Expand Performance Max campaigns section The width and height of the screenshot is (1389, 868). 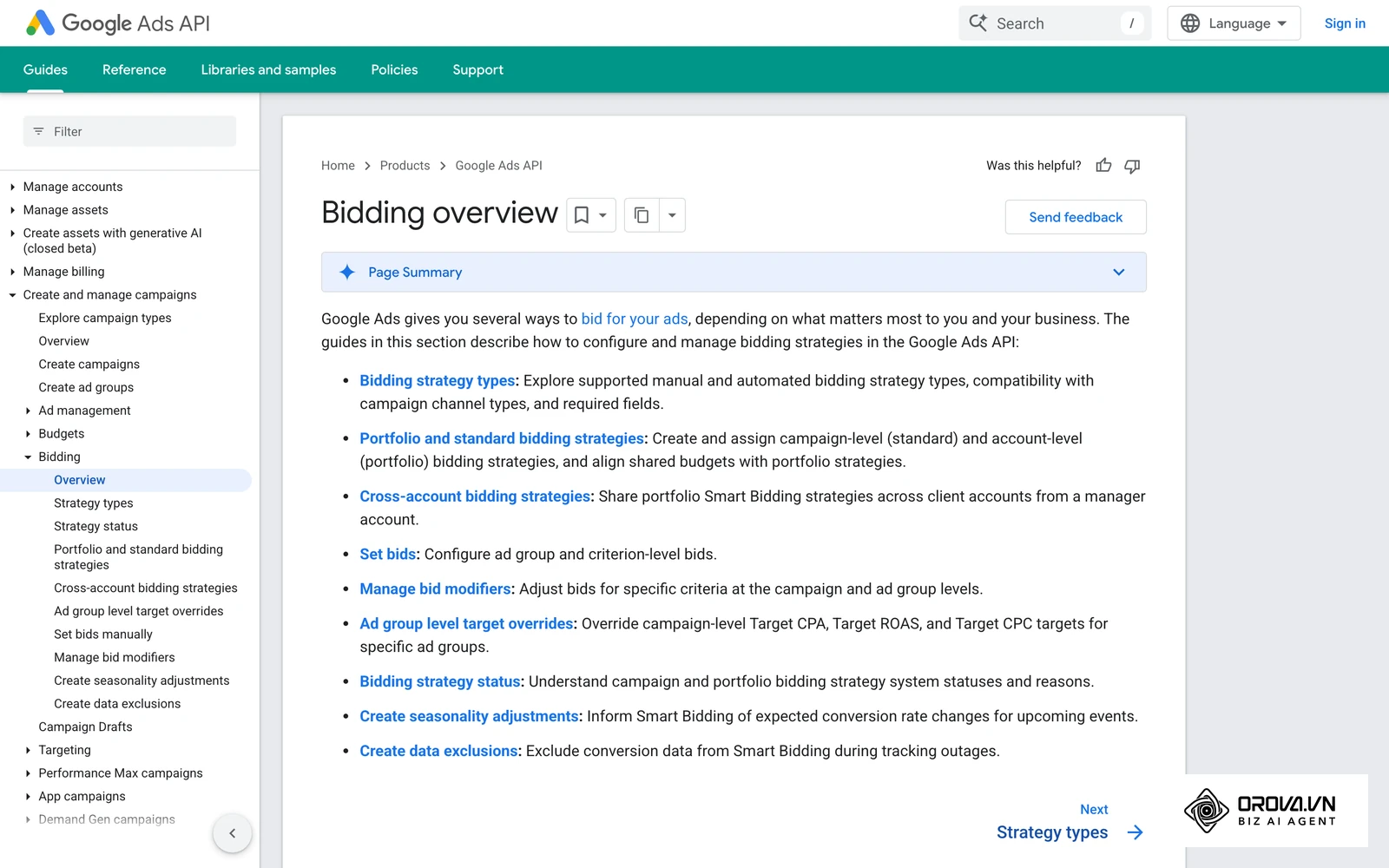28,773
